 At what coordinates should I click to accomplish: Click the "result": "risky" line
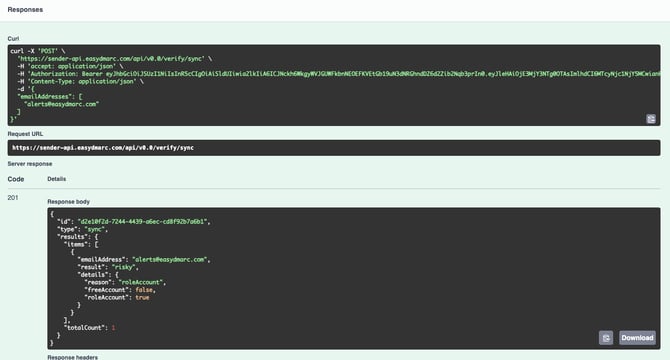(108, 267)
